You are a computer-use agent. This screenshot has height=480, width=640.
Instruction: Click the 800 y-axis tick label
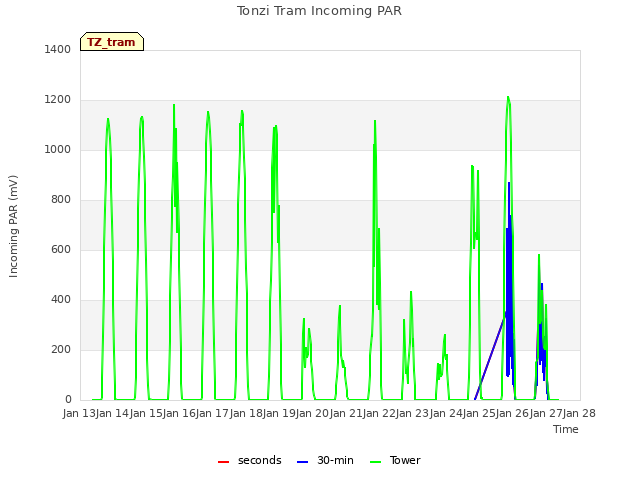[x=61, y=200]
